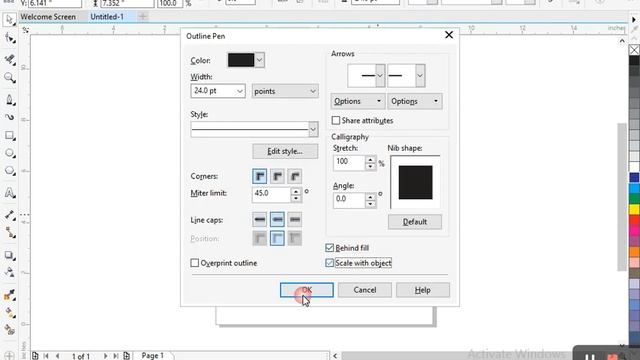The image size is (640, 360).
Task: Enable Overprint outline checkbox
Action: pos(195,263)
